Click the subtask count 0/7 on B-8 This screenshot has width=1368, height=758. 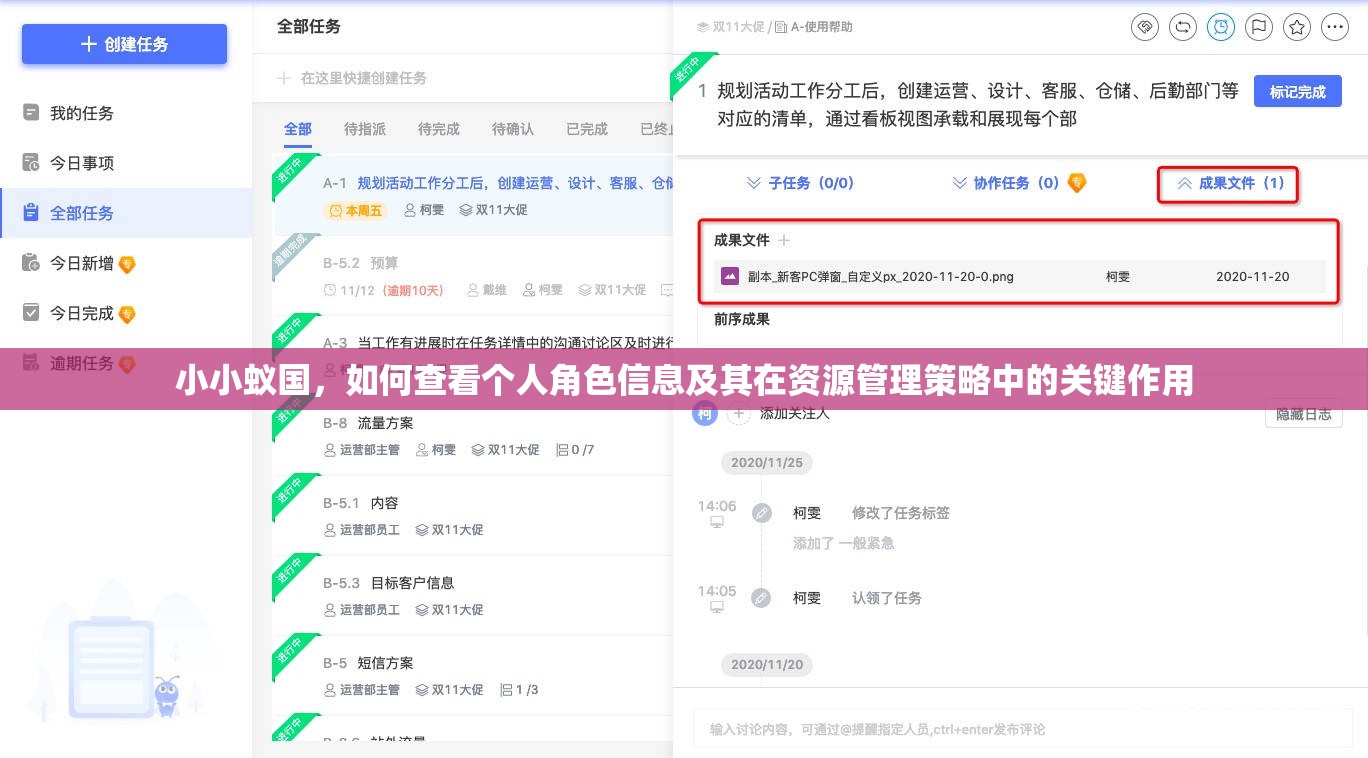(574, 450)
